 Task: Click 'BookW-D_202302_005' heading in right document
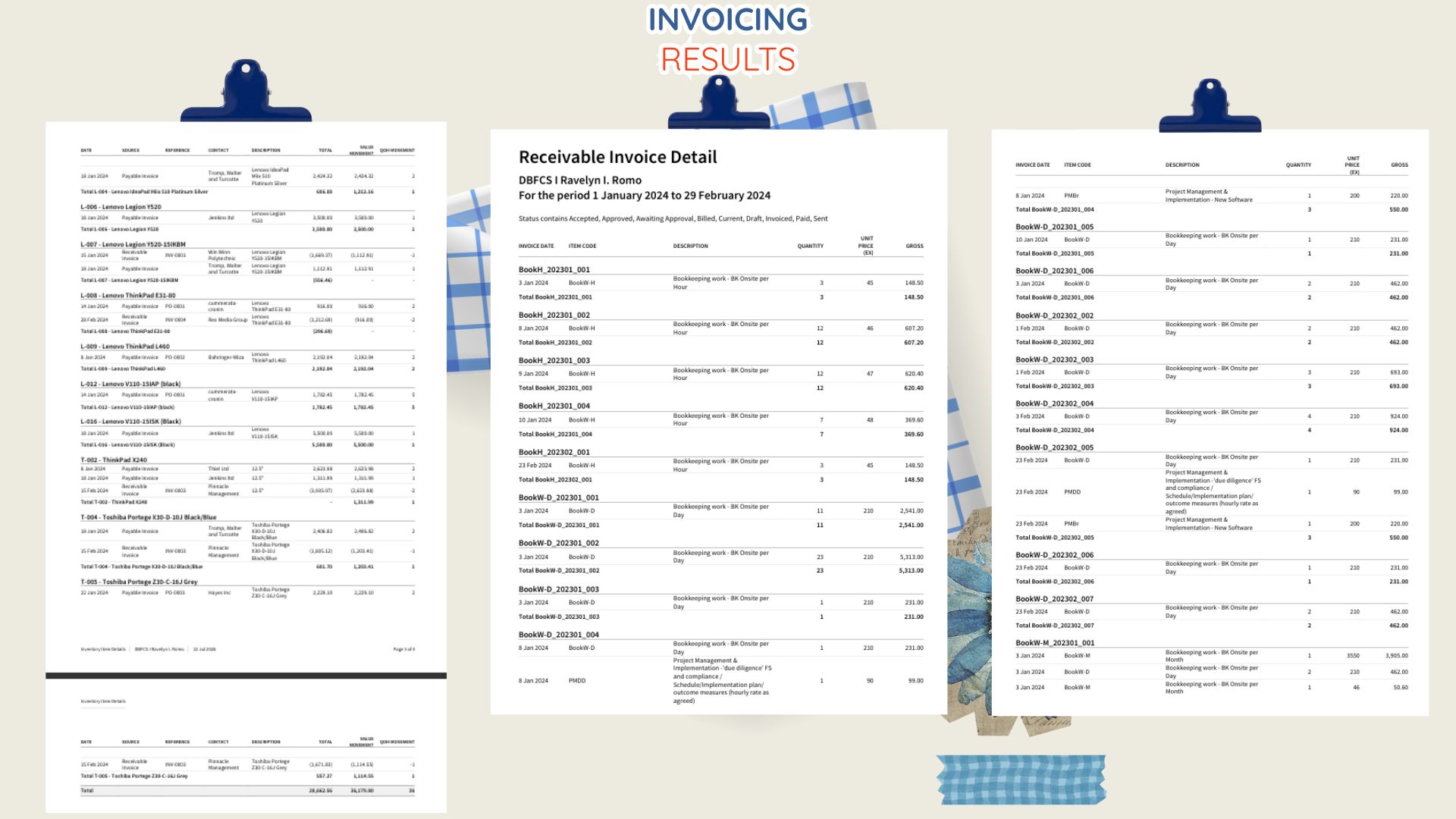click(1055, 447)
